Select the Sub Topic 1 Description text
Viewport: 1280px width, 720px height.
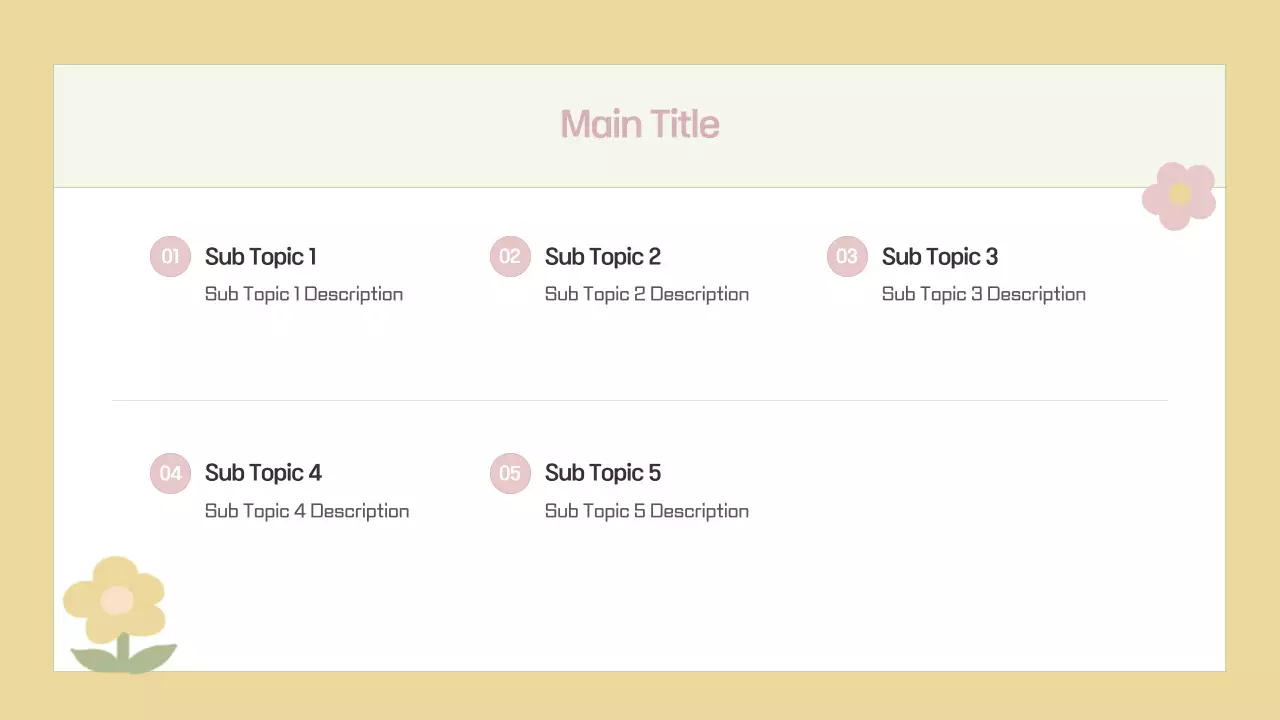click(x=304, y=294)
